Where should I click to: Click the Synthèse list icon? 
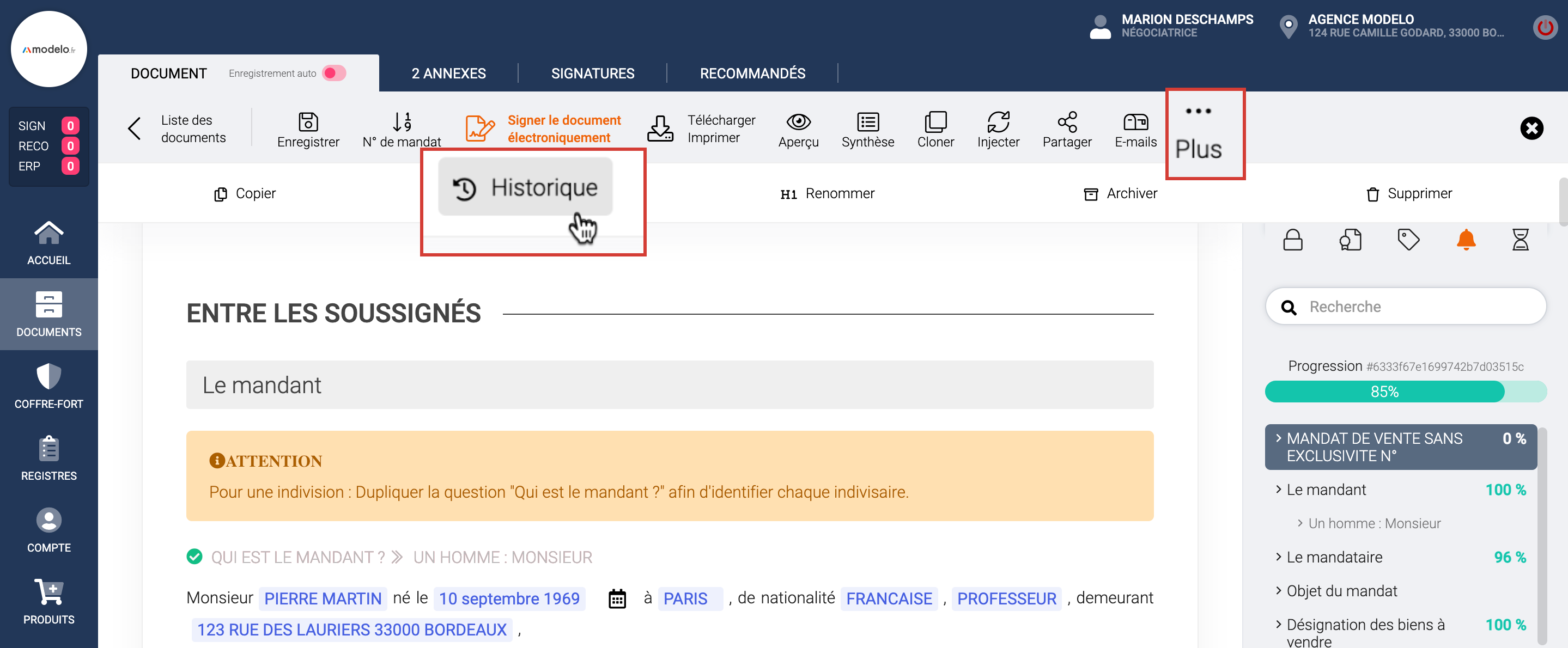point(867,123)
